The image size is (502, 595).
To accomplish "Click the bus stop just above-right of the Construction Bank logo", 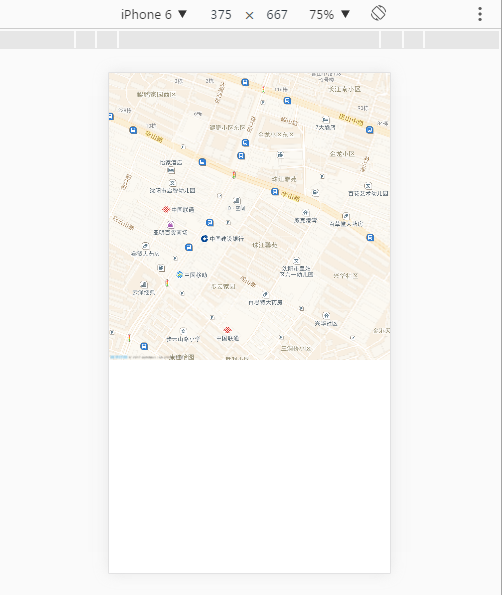I will coord(209,222).
